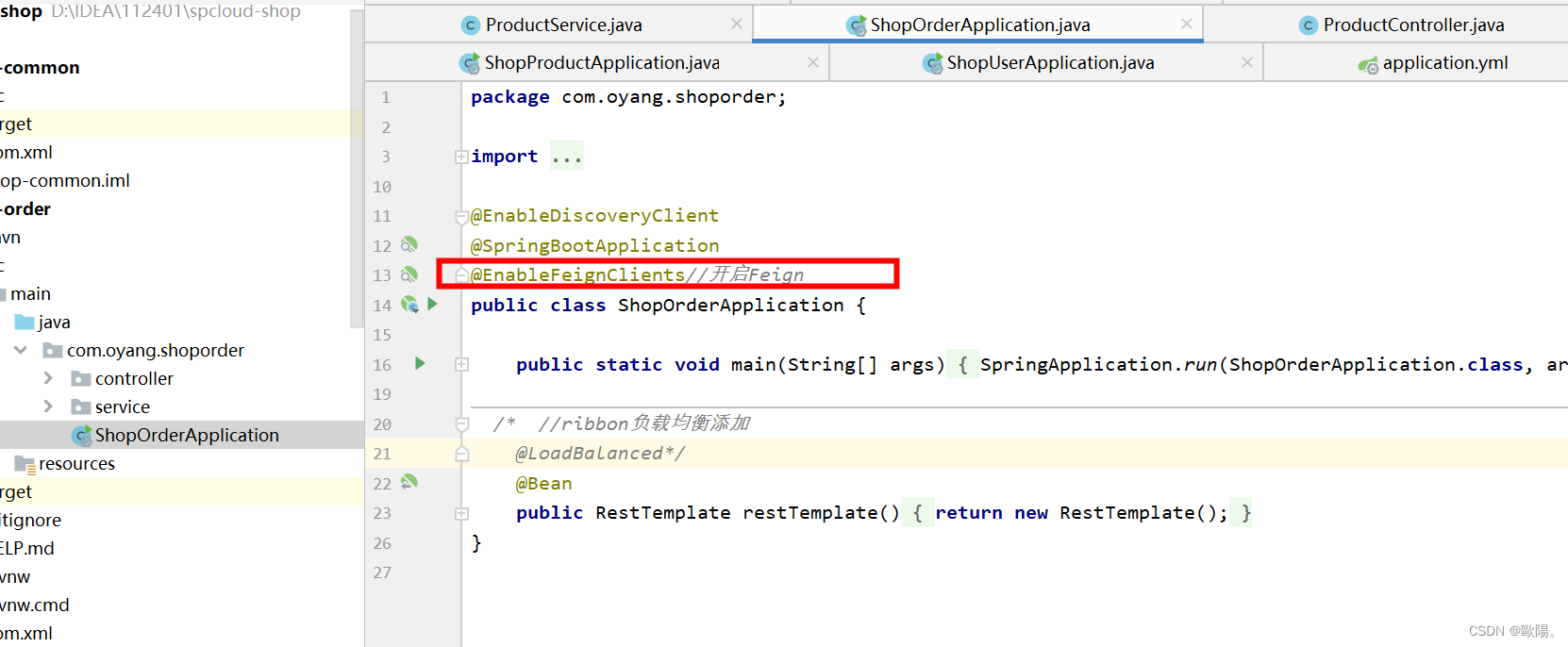Click java folder icon
This screenshot has height=647, width=1568.
click(25, 323)
